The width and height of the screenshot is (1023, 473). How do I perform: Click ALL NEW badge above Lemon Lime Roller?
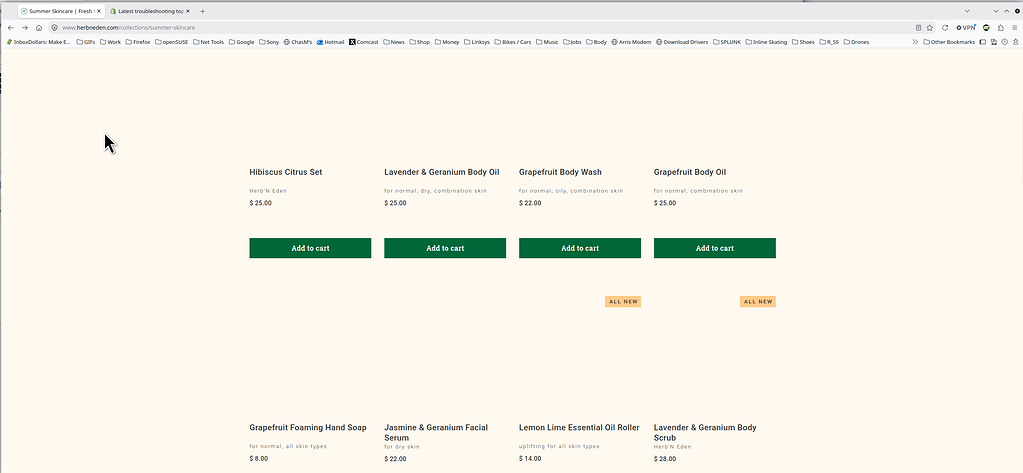pos(623,301)
